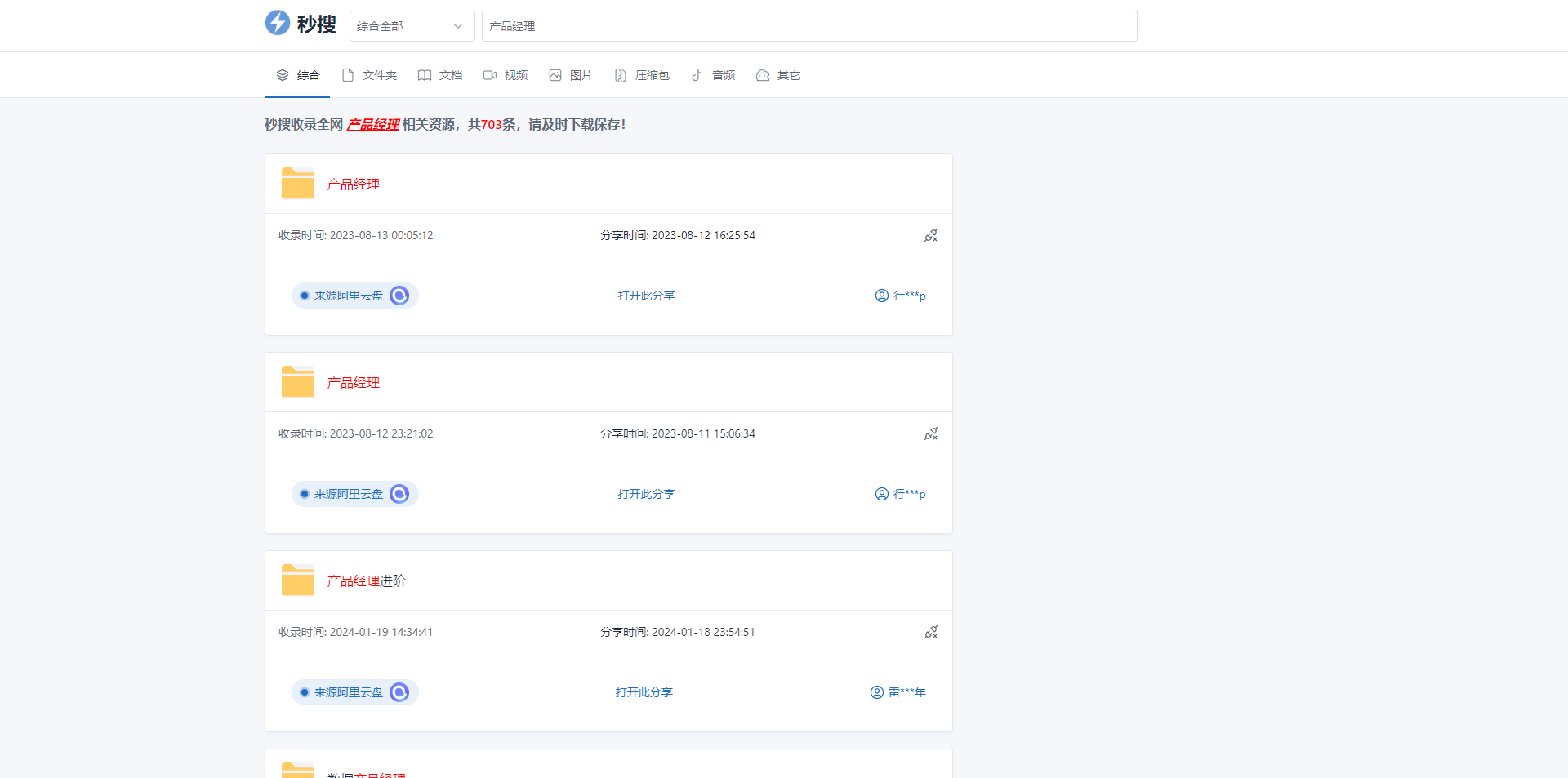
Task: Select the 综合 tab
Action: coord(297,75)
